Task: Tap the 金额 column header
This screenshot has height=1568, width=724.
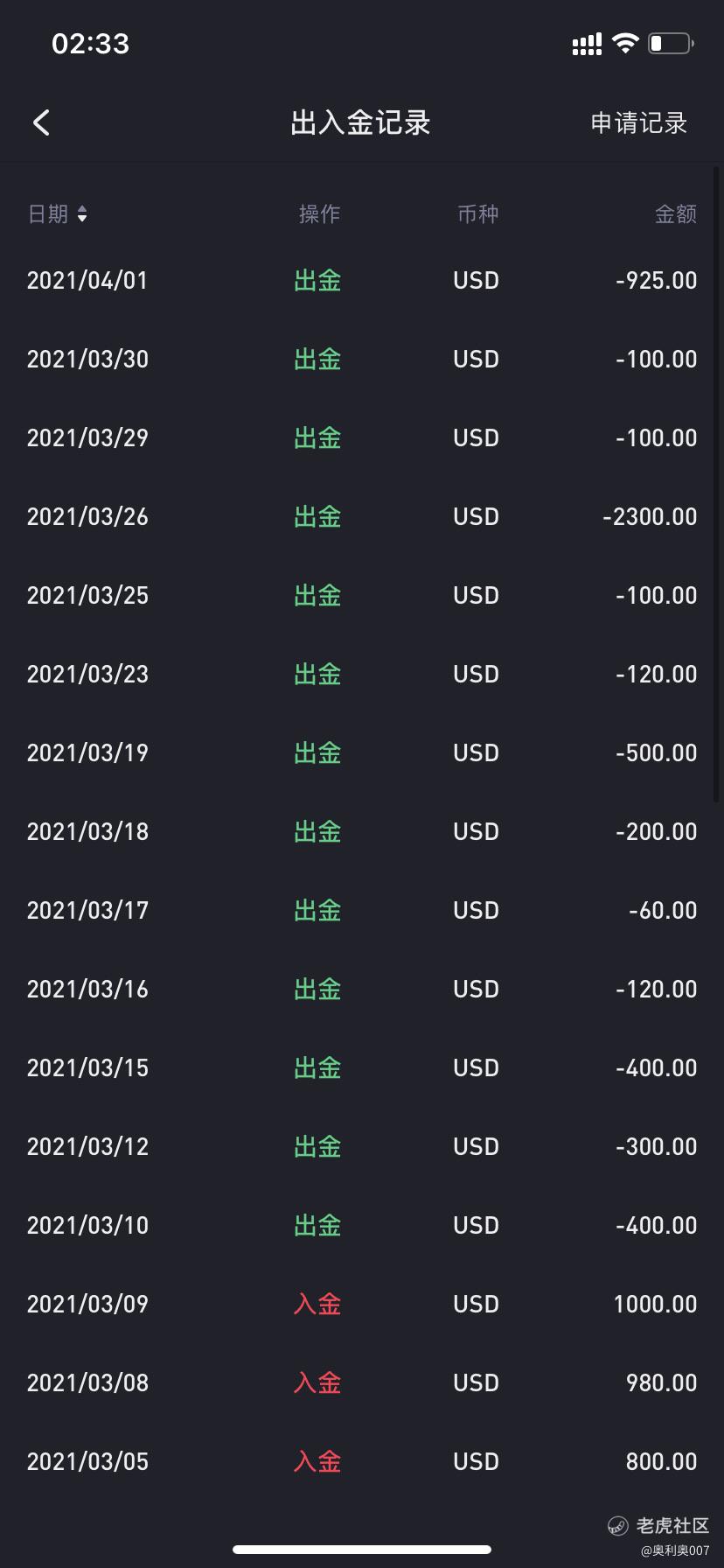Action: coord(676,214)
